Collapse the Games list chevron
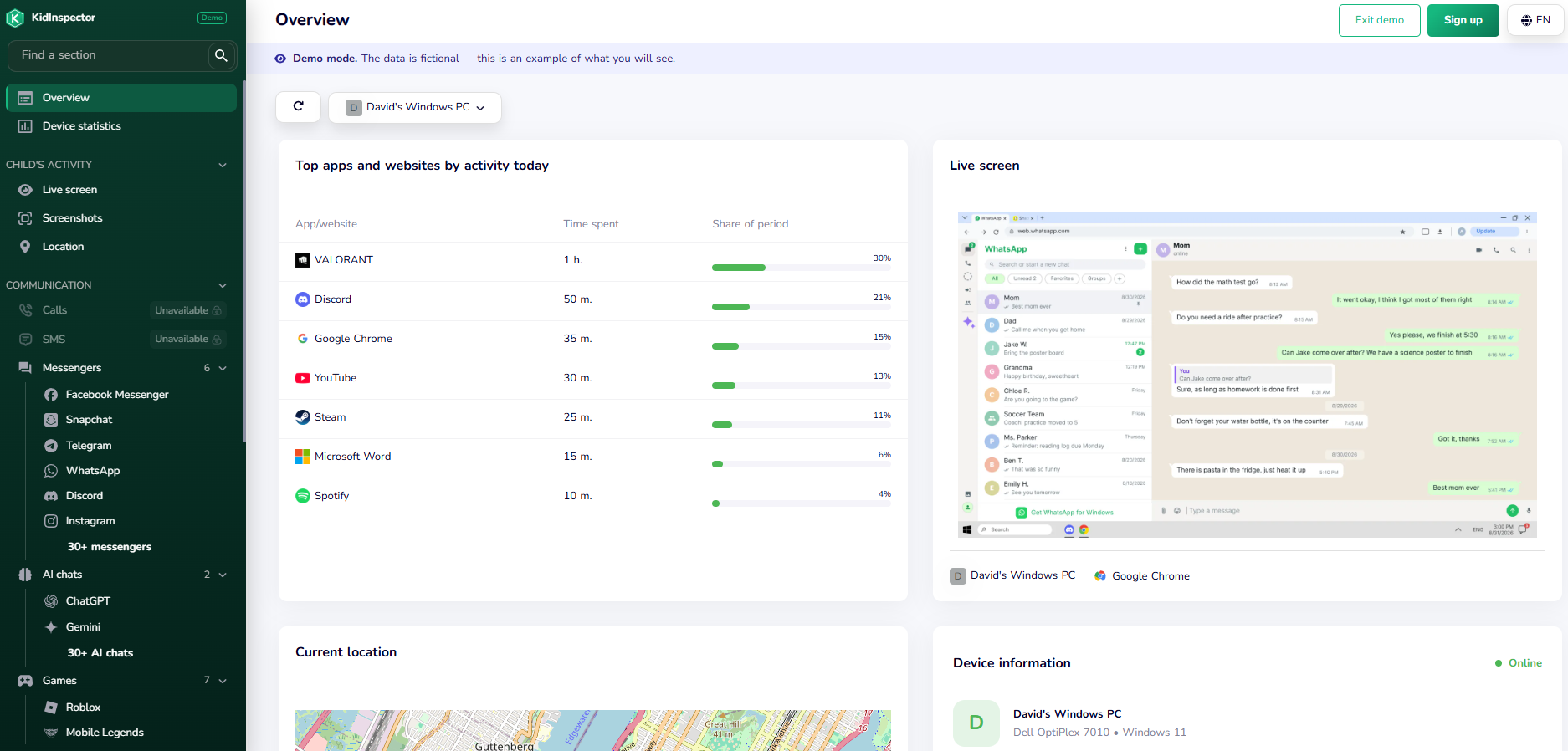Viewport: 1568px width, 751px height. click(x=223, y=681)
